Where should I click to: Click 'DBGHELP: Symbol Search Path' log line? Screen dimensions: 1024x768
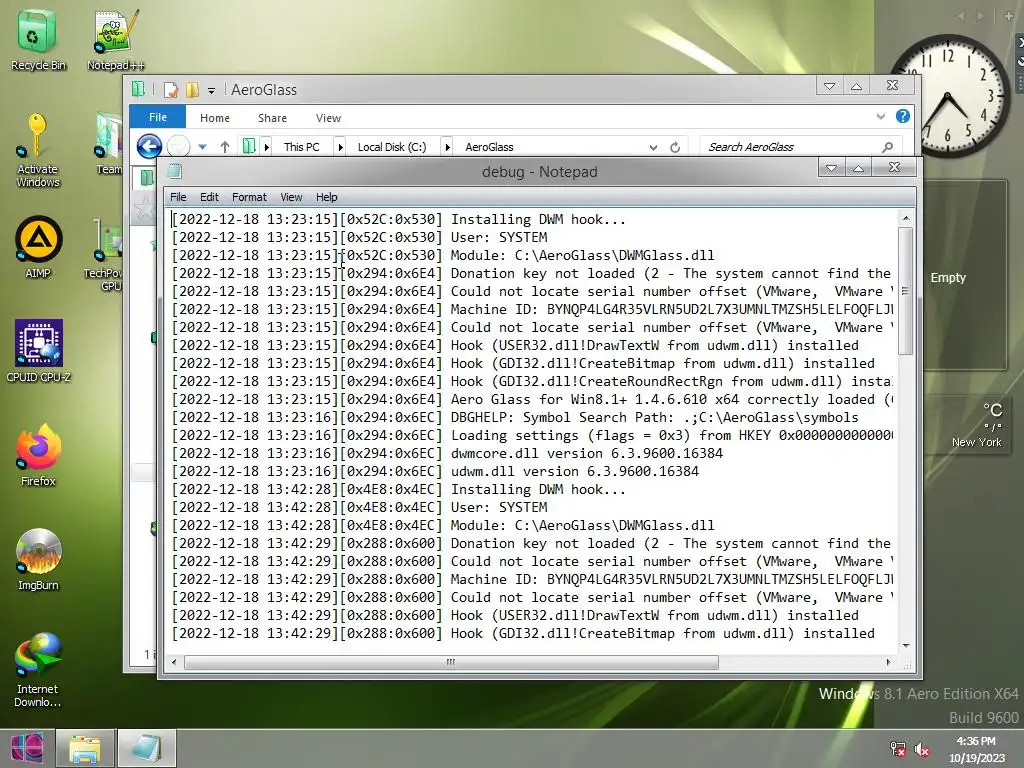(x=515, y=417)
